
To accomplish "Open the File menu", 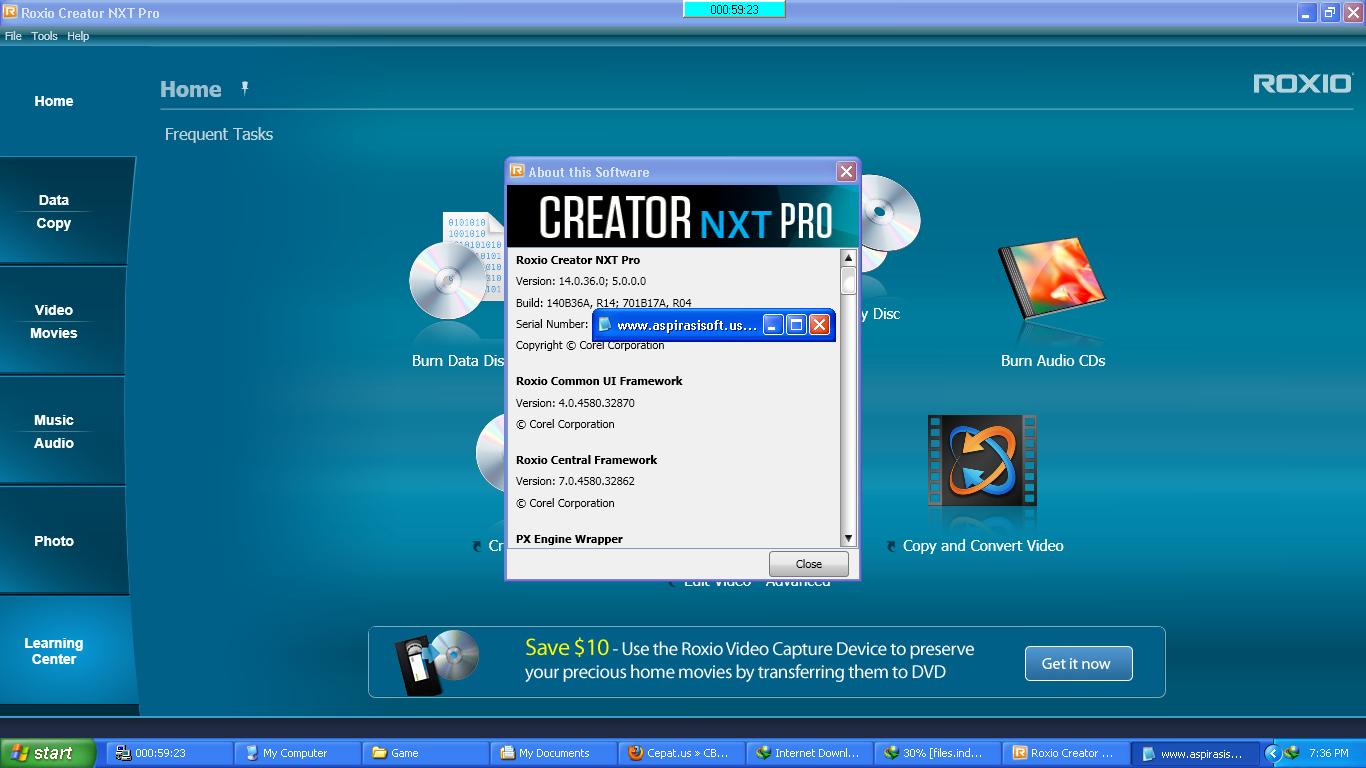I will tap(13, 36).
